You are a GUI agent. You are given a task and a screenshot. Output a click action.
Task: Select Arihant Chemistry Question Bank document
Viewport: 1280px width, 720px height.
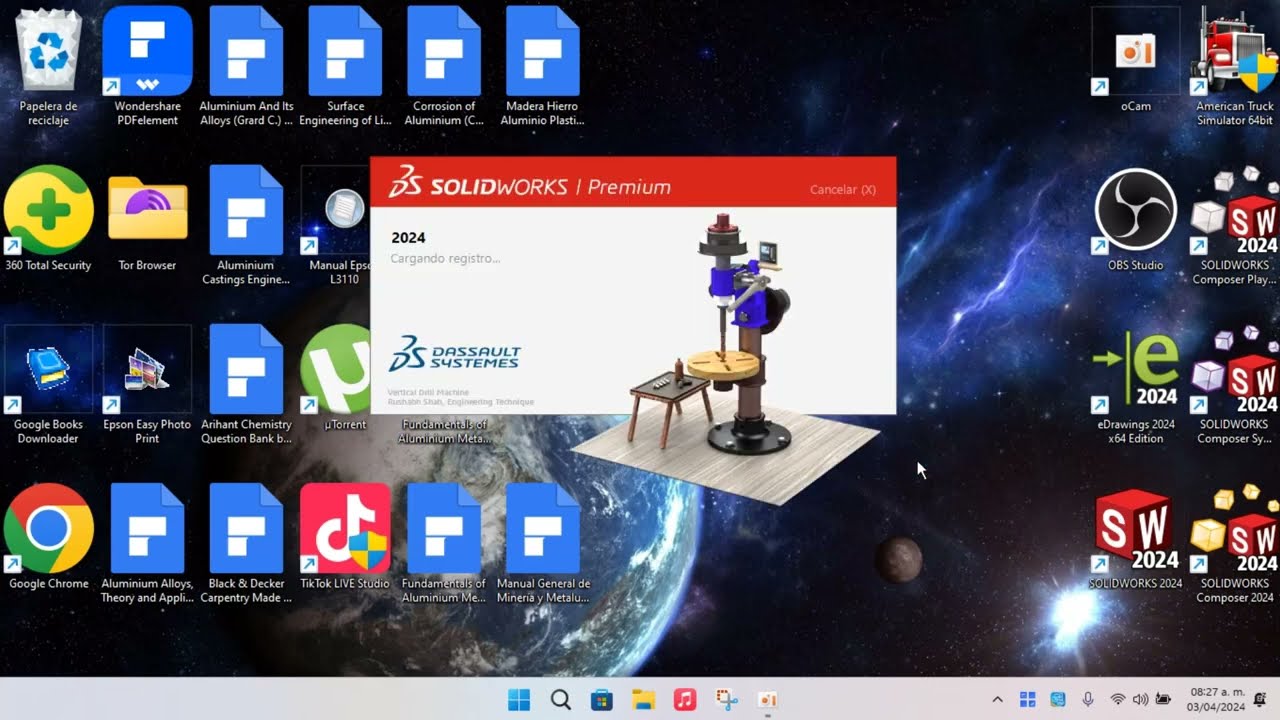point(246,385)
